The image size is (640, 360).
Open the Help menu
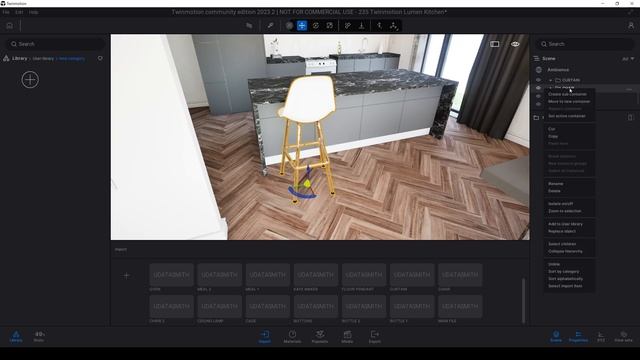click(33, 12)
